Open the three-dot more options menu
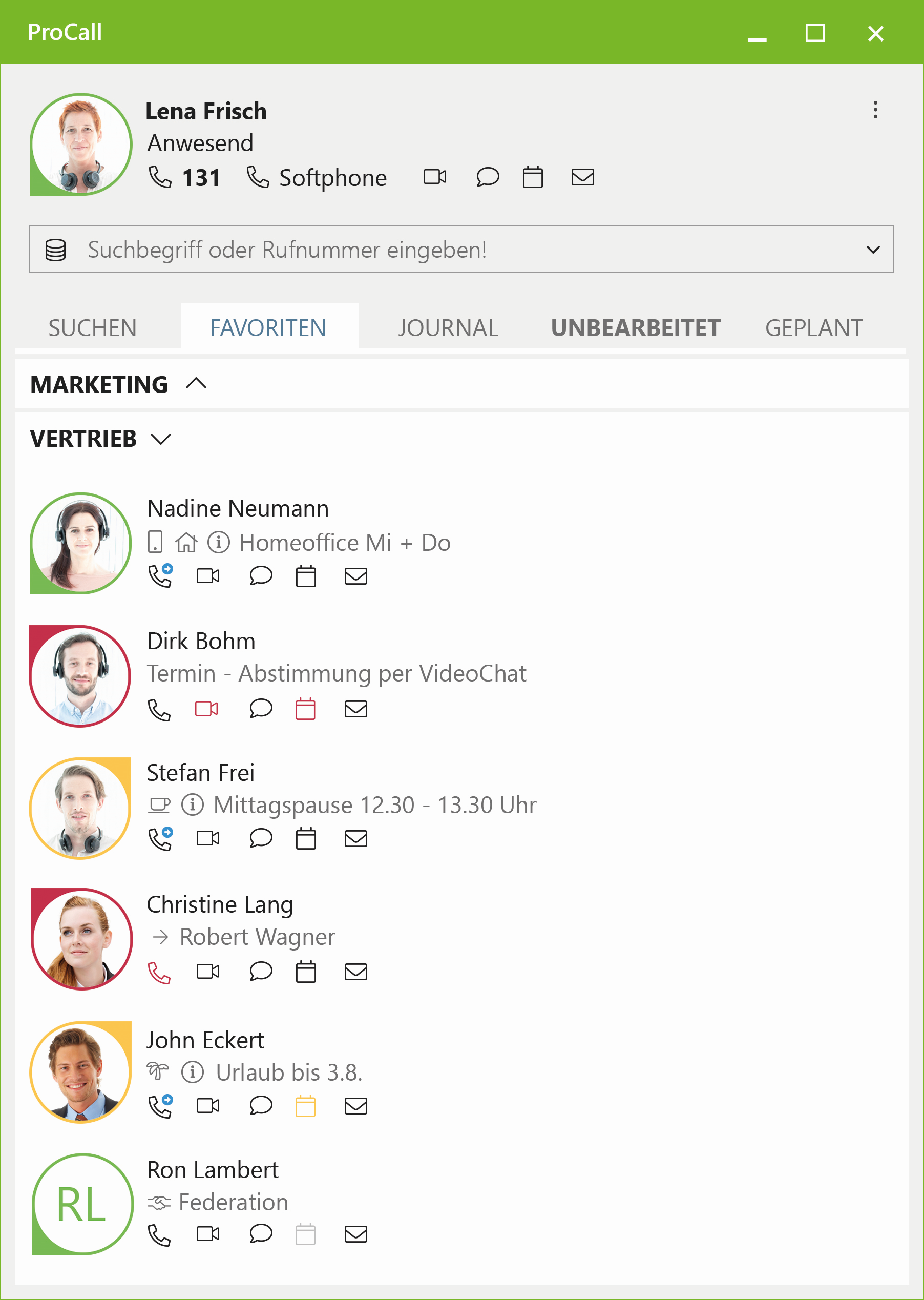The width and height of the screenshot is (924, 1300). tap(875, 110)
